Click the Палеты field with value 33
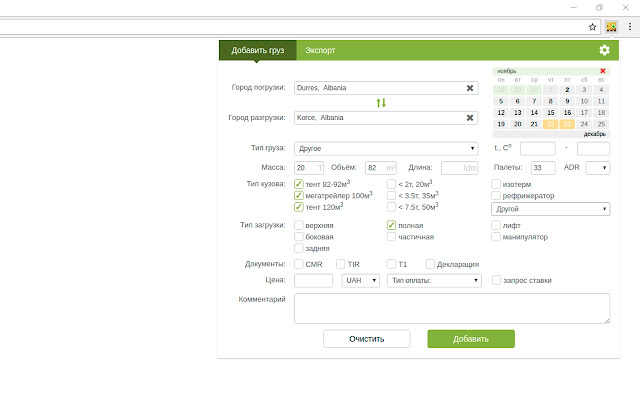This screenshot has height=400, width=640. coord(543,168)
